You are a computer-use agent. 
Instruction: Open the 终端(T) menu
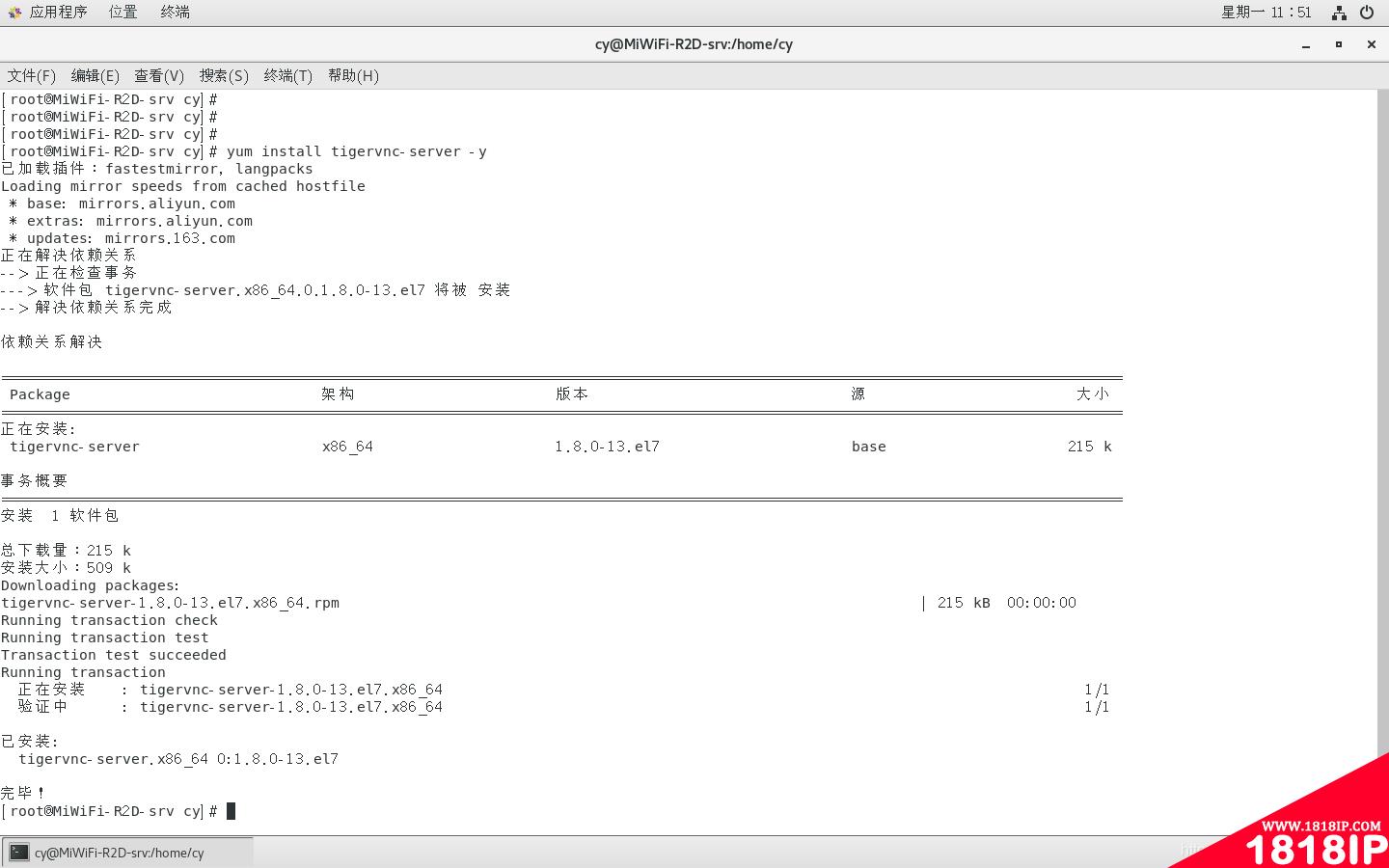coord(288,75)
